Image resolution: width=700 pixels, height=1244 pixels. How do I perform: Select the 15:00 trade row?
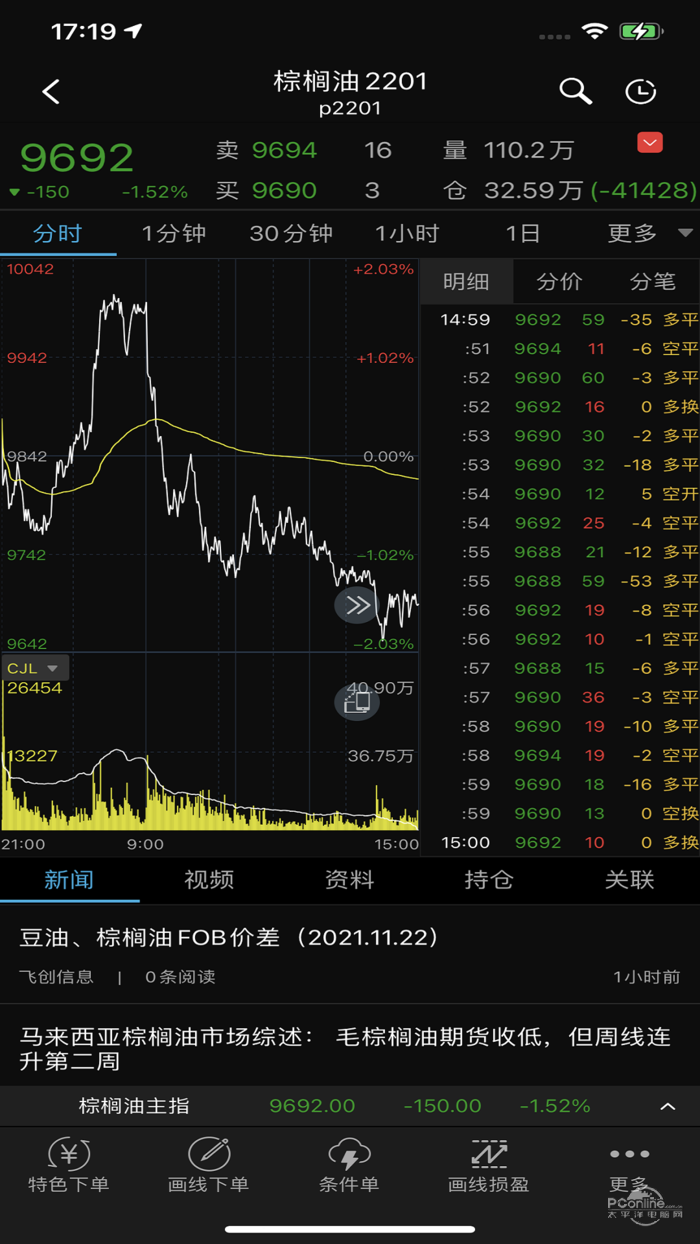[560, 842]
